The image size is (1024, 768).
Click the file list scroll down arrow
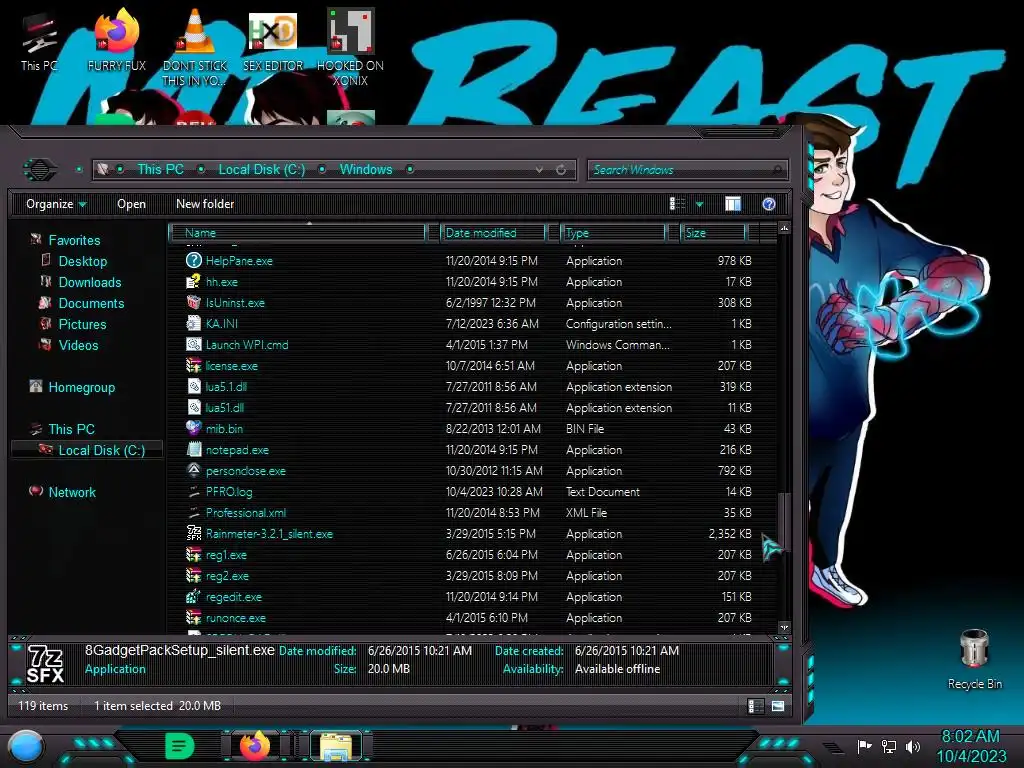coord(784,628)
